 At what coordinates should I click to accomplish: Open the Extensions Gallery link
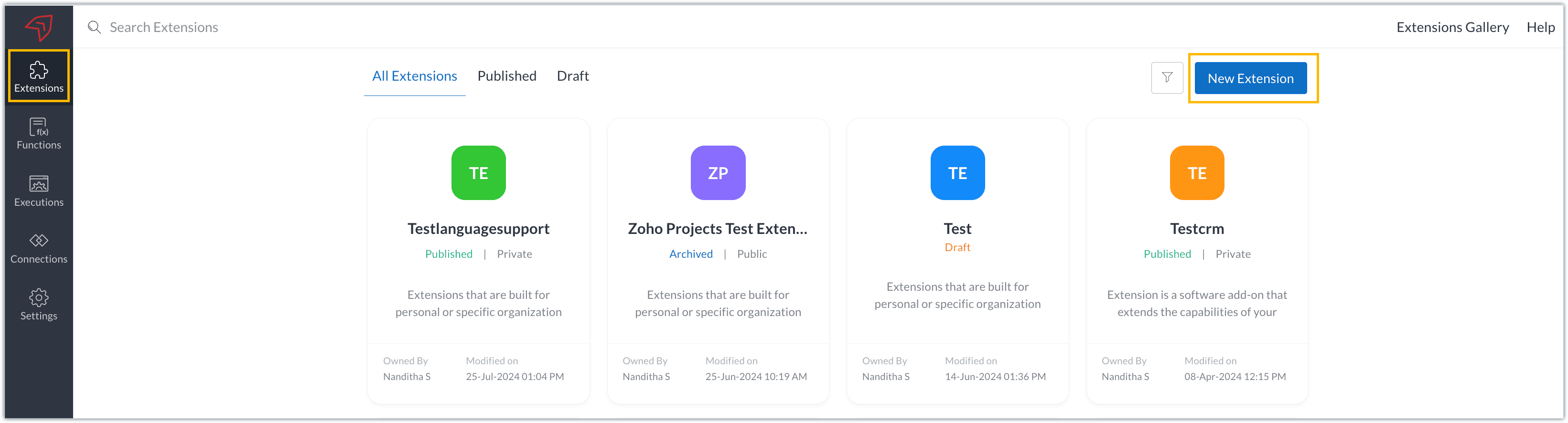click(x=1452, y=27)
